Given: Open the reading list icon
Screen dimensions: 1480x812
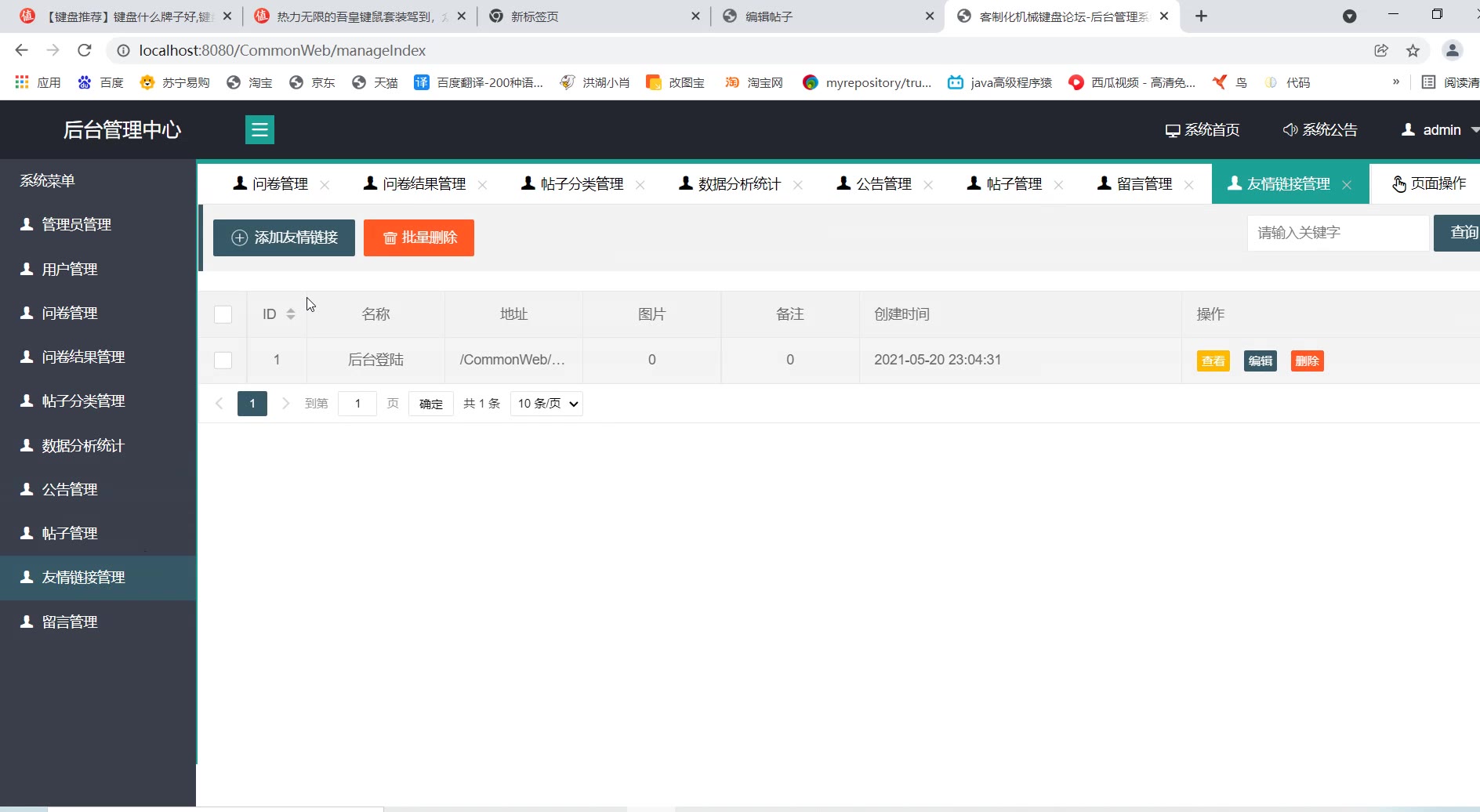Looking at the screenshot, I should tap(1450, 82).
